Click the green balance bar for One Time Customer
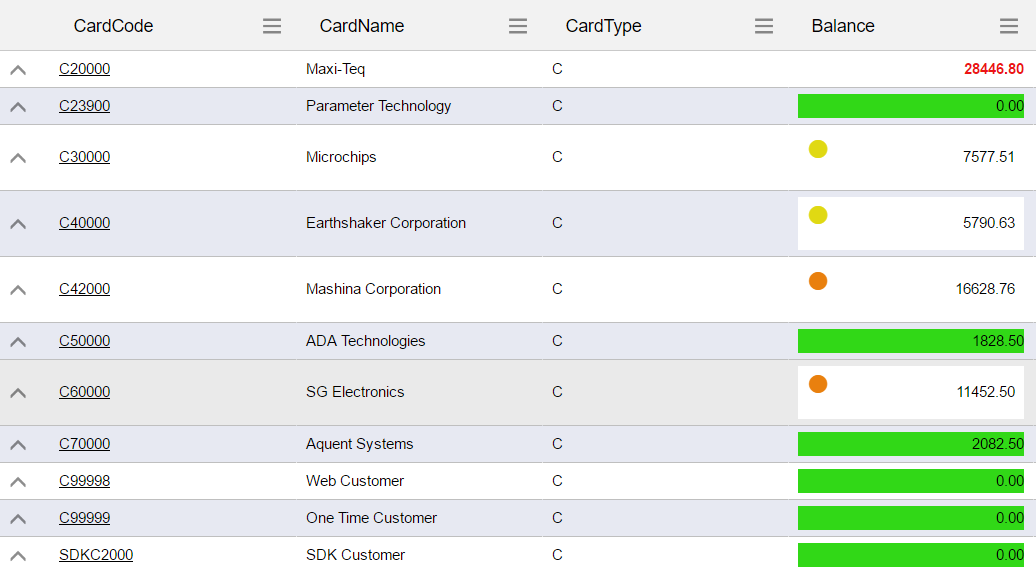Image resolution: width=1036 pixels, height=576 pixels. click(911, 518)
